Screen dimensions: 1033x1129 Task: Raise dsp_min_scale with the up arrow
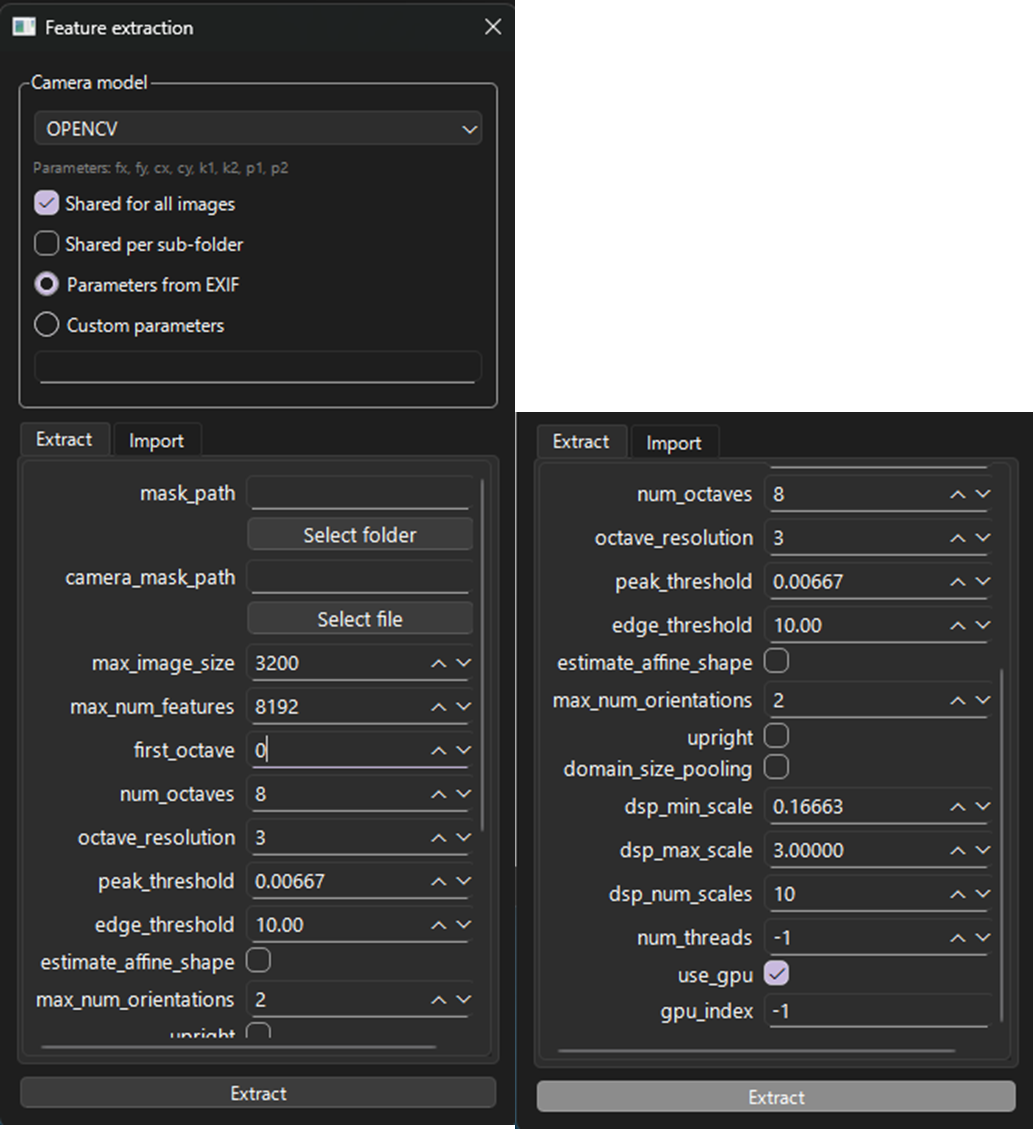tap(958, 807)
